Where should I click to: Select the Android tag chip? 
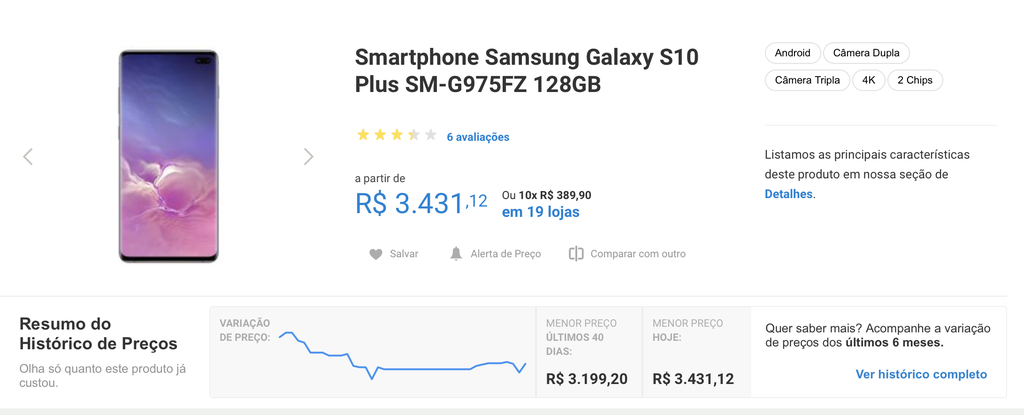(793, 53)
